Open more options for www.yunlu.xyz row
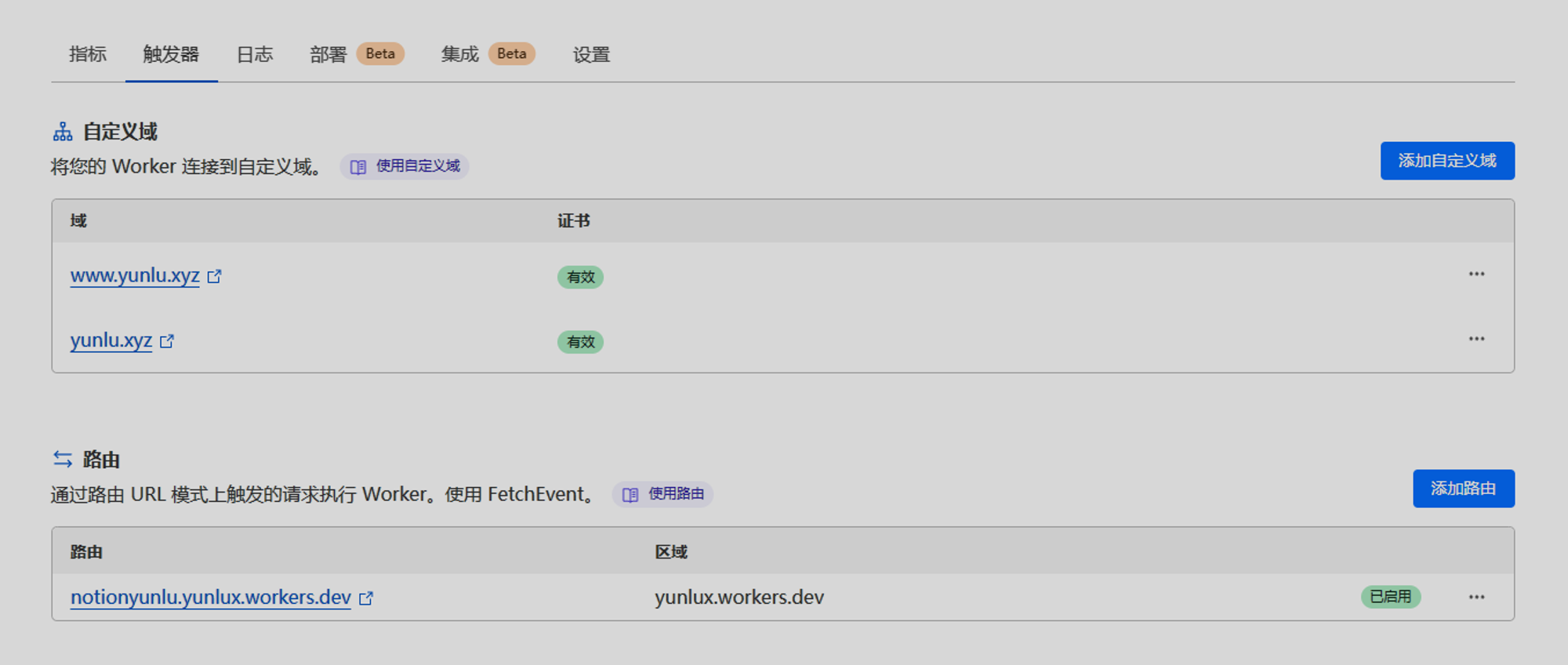The width and height of the screenshot is (1568, 665). (x=1476, y=274)
